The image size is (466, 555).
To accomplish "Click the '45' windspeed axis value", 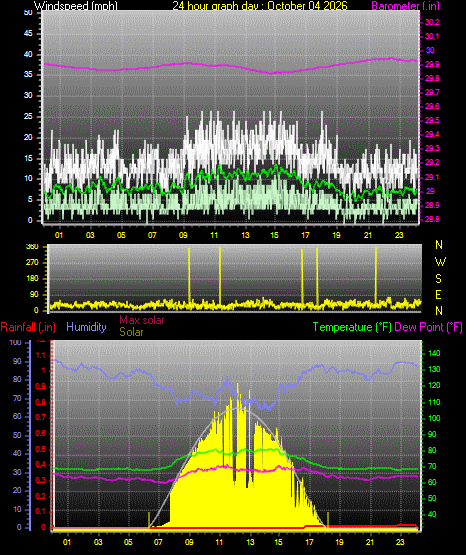I will point(28,34).
